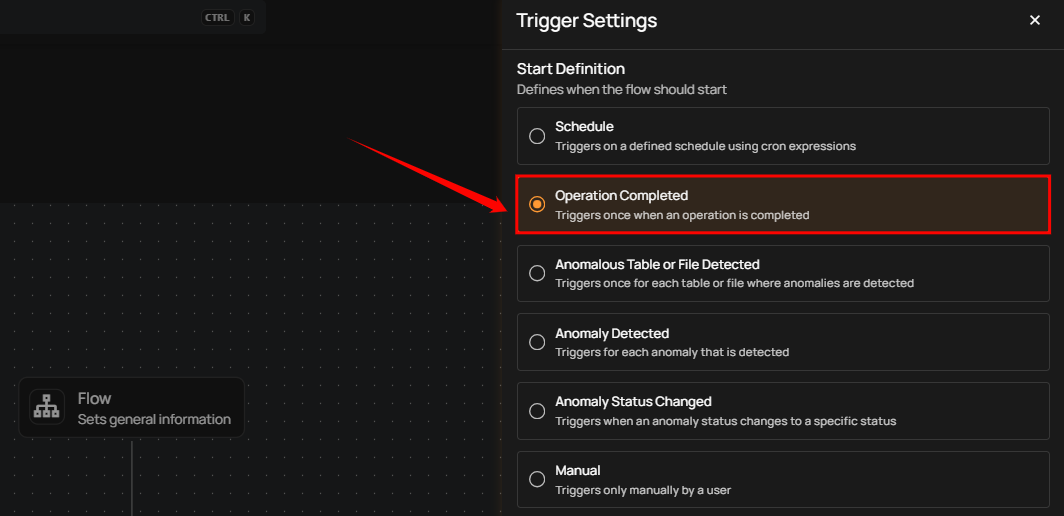This screenshot has height=516, width=1064.
Task: Click the Operation Completed option title
Action: [621, 195]
